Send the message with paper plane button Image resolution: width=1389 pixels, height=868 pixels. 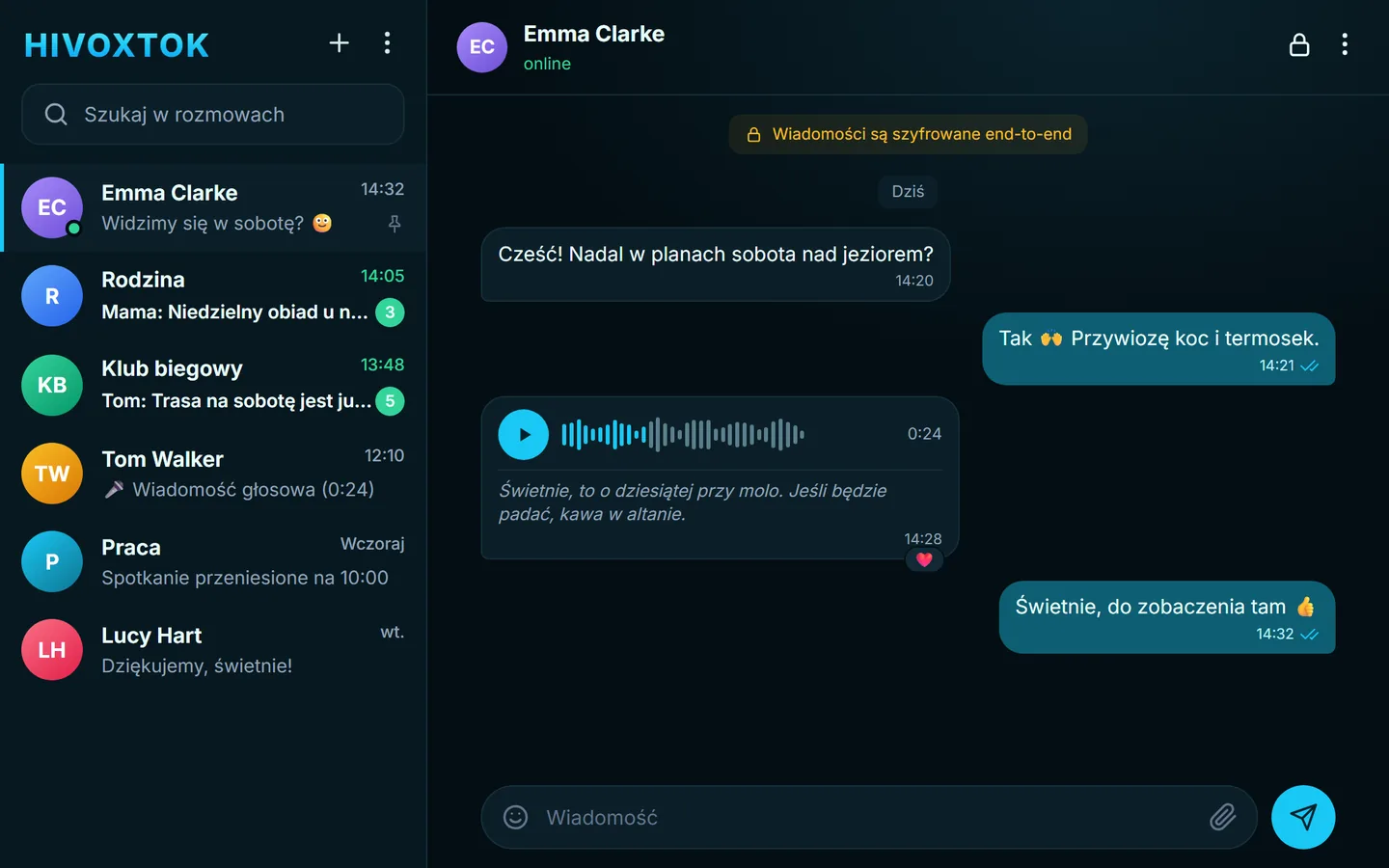point(1303,817)
